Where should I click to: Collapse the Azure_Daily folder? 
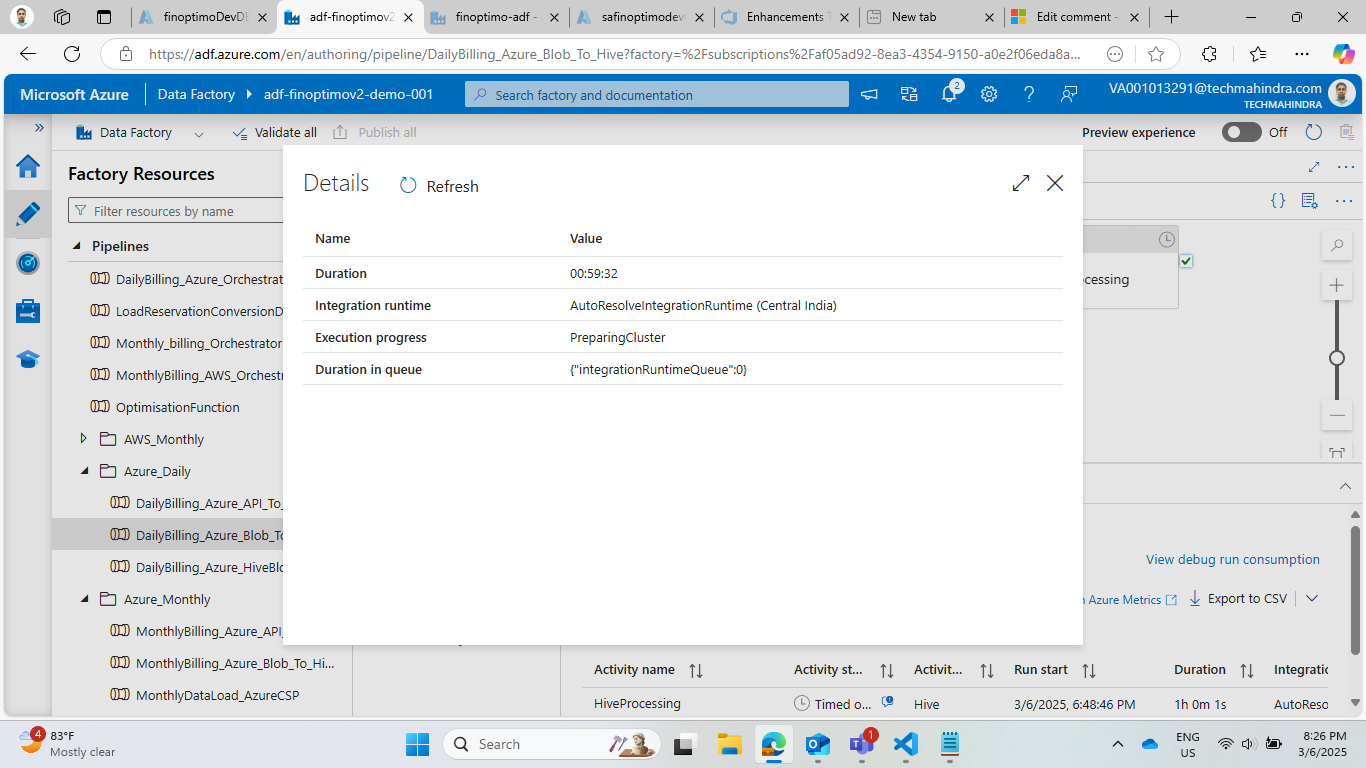[x=84, y=471]
